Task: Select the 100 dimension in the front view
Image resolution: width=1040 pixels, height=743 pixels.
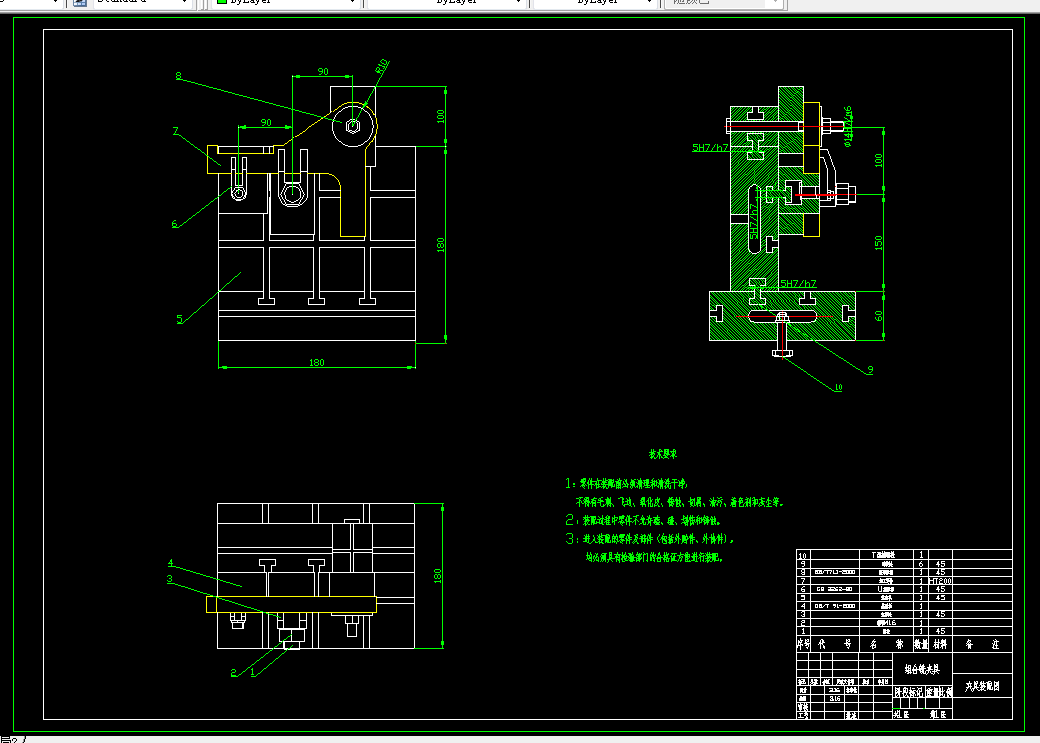Action: click(x=440, y=116)
